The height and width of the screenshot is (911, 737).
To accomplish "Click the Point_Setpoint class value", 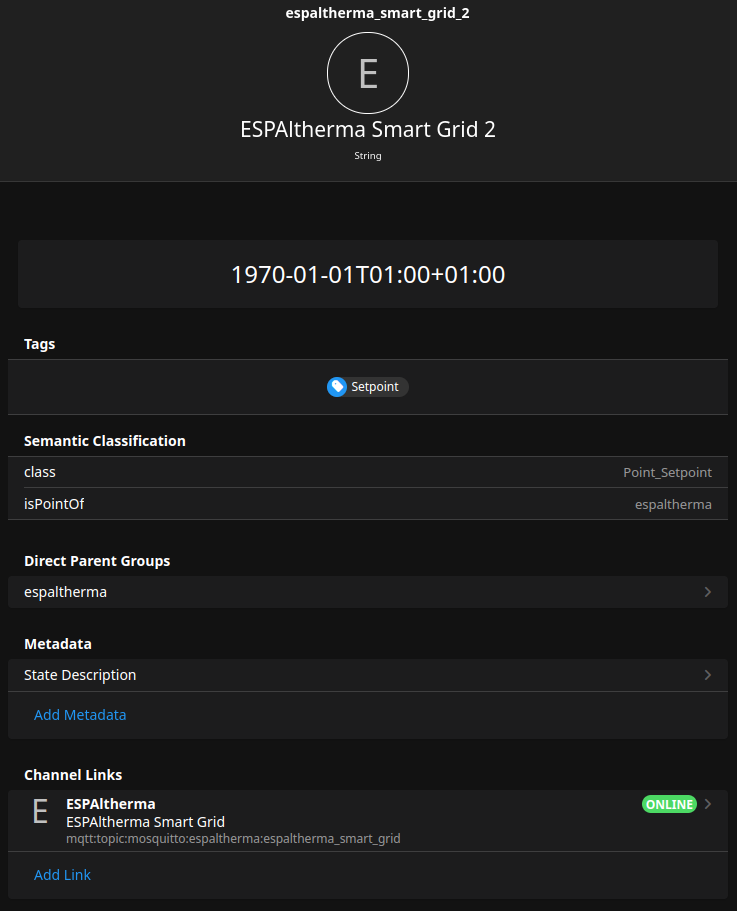I will pos(667,472).
